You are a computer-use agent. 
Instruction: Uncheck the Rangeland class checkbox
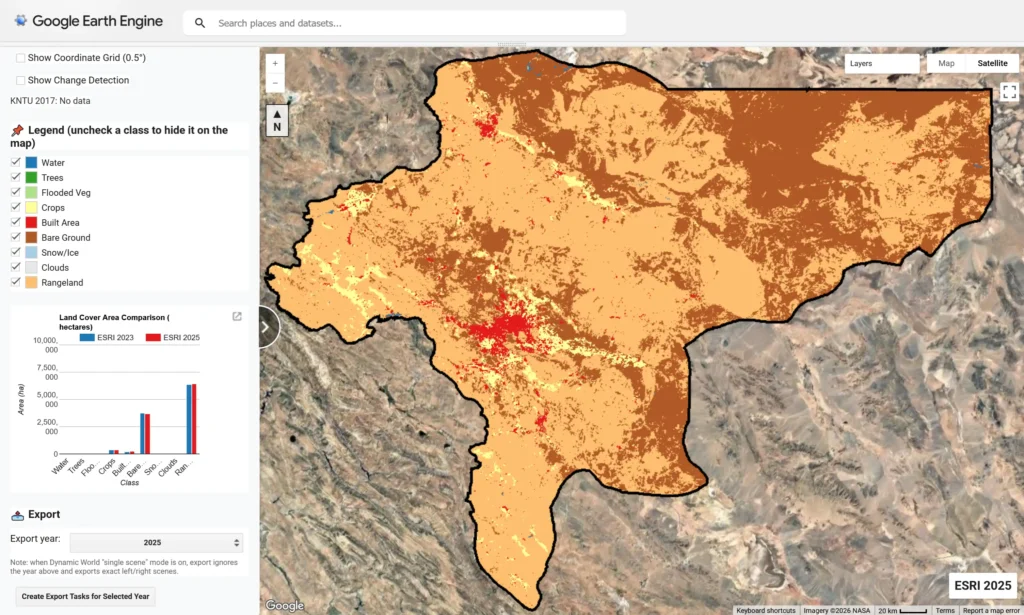pyautogui.click(x=16, y=282)
